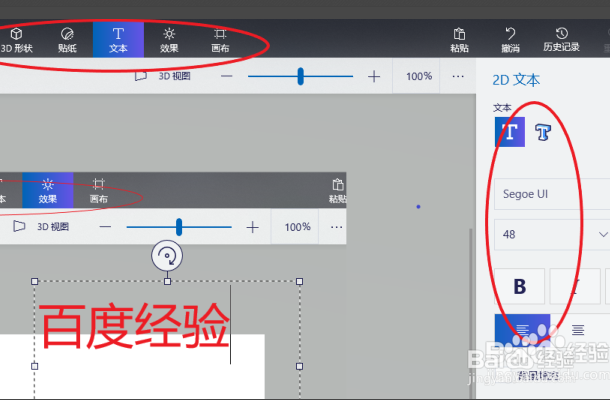610x400 pixels.
Task: Undo with the 撤消 button
Action: 510,40
